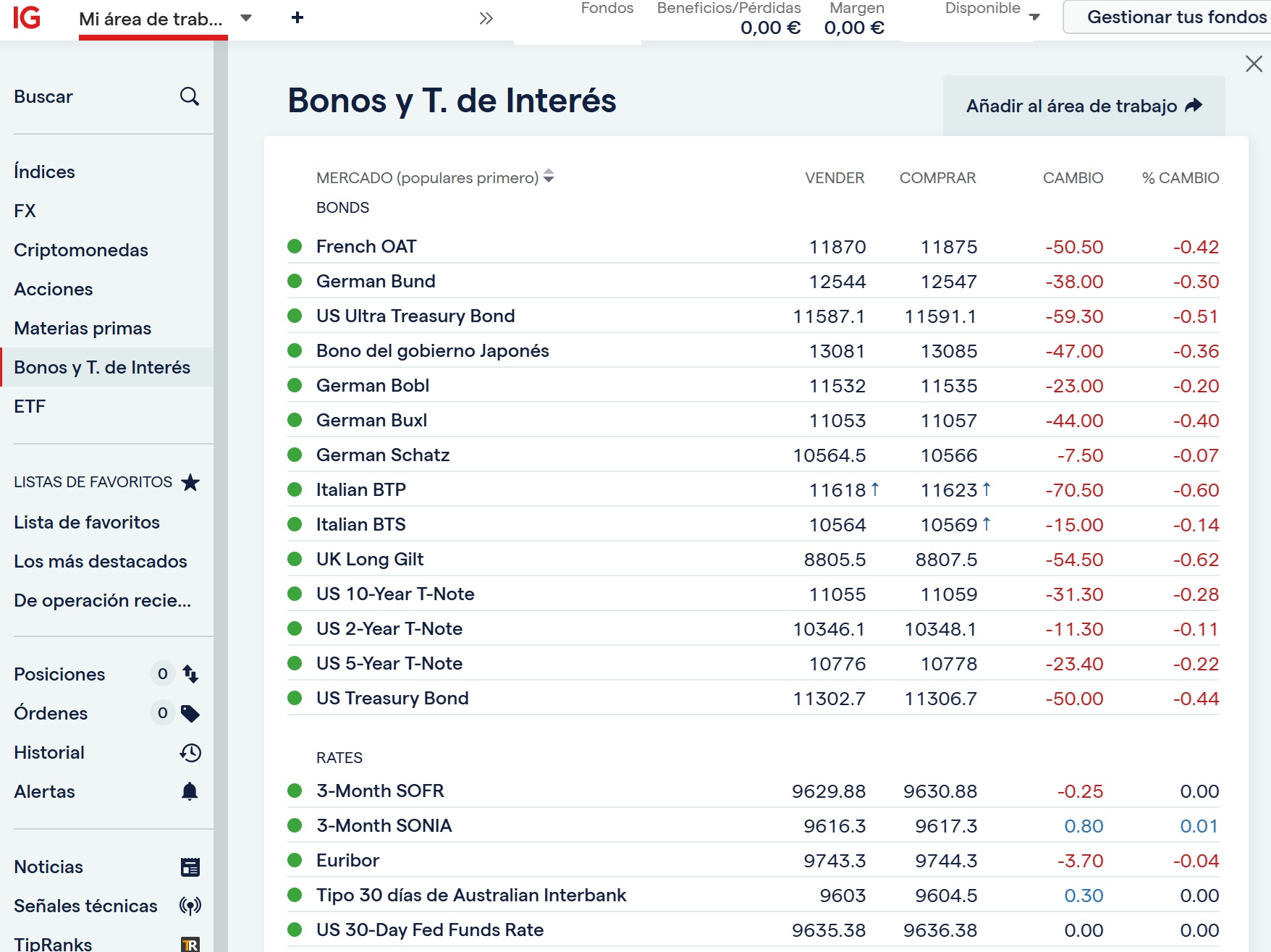Open the Disponible funds dropdown arrow
This screenshot has height=952, width=1271.
1035,17
